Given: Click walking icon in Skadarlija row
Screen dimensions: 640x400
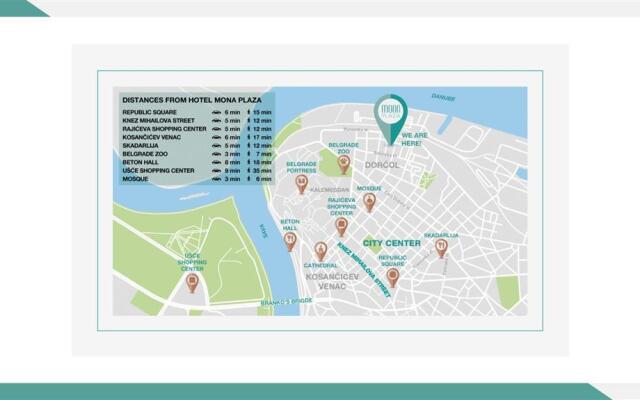Looking at the screenshot, I should pyautogui.click(x=249, y=145).
